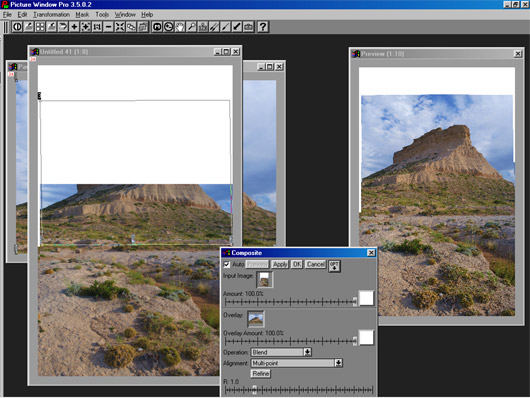Viewport: 530px width, 398px height.
Task: Click the greyed Preview button in Composite
Action: coord(257,264)
